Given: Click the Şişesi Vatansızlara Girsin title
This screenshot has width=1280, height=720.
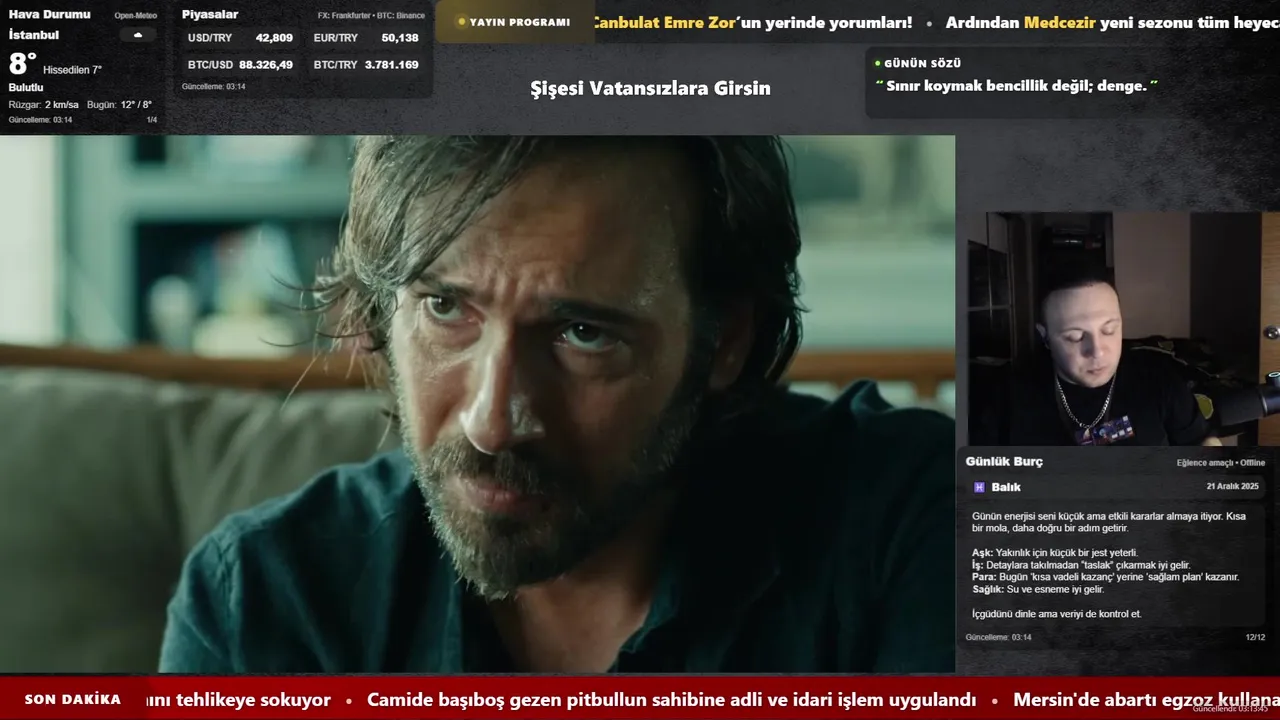Looking at the screenshot, I should point(650,88).
